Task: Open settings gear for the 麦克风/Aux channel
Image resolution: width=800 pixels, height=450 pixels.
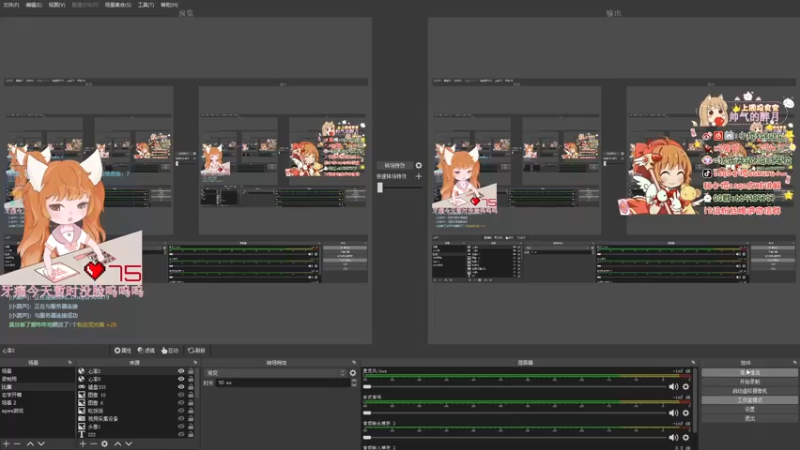Action: click(686, 387)
